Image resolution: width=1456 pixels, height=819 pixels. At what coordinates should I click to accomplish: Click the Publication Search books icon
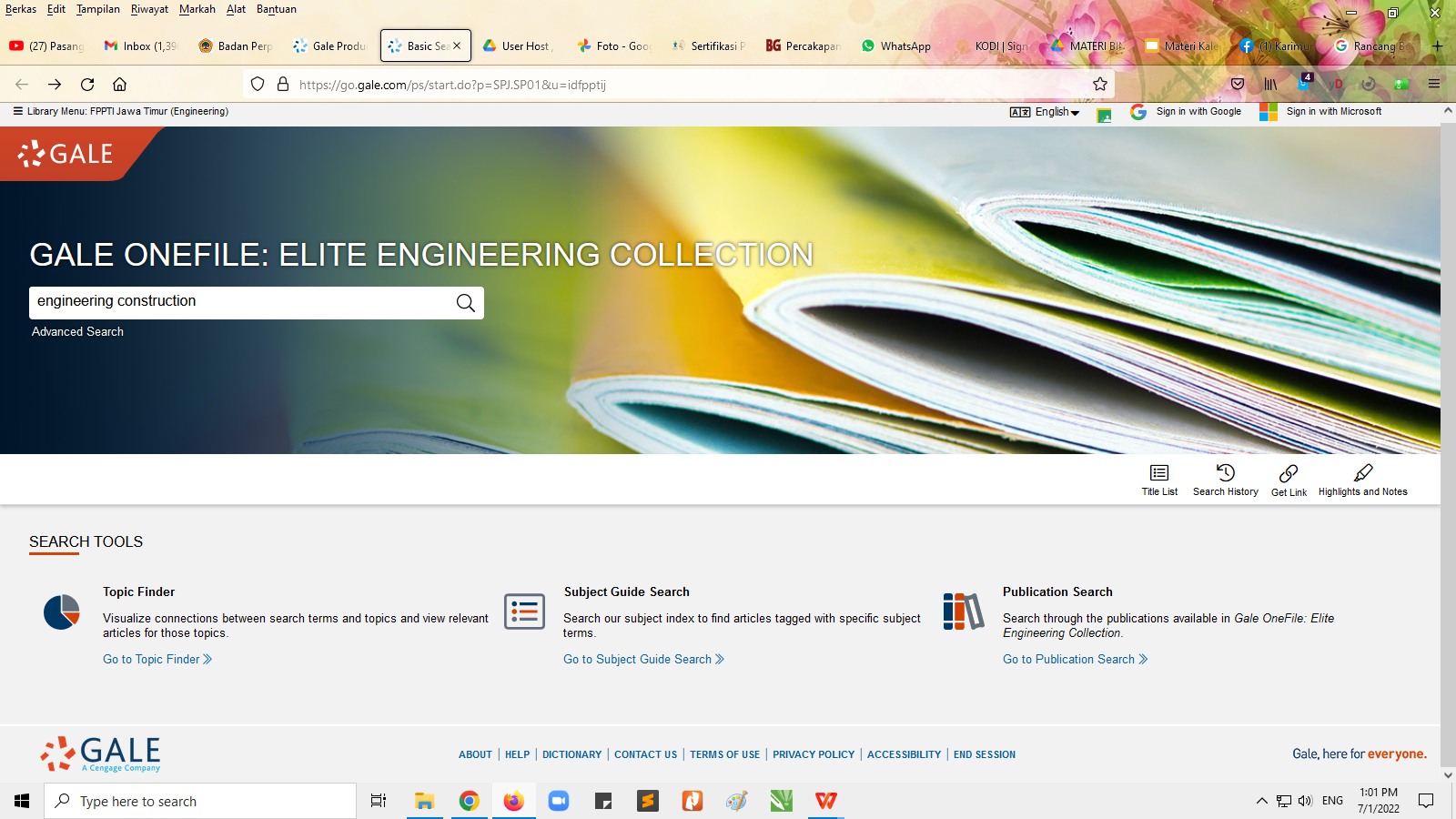[964, 612]
